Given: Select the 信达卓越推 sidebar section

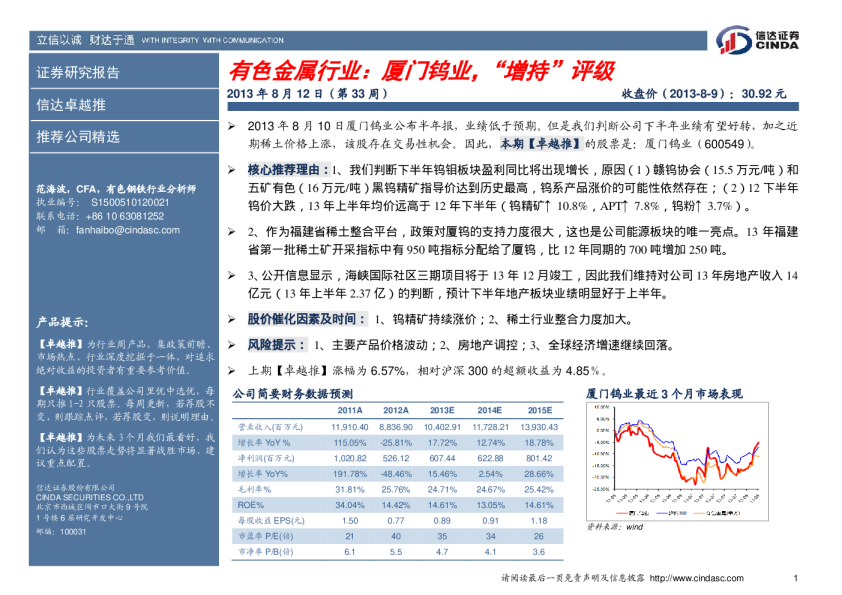Looking at the screenshot, I should pyautogui.click(x=71, y=104).
